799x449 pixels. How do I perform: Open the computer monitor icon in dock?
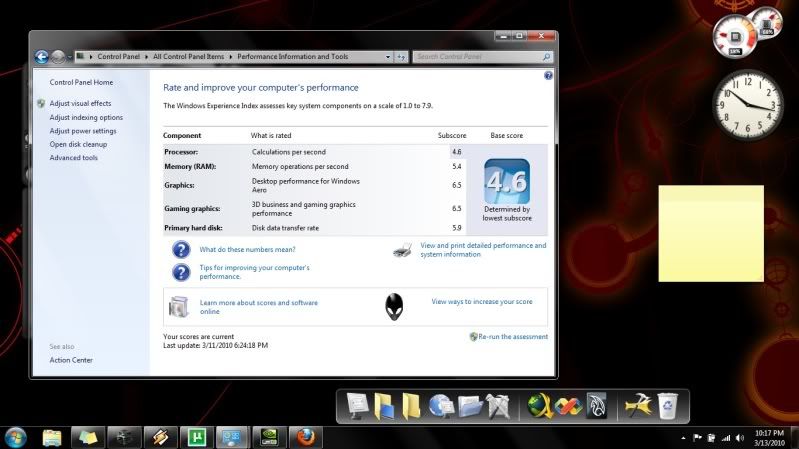[357, 406]
